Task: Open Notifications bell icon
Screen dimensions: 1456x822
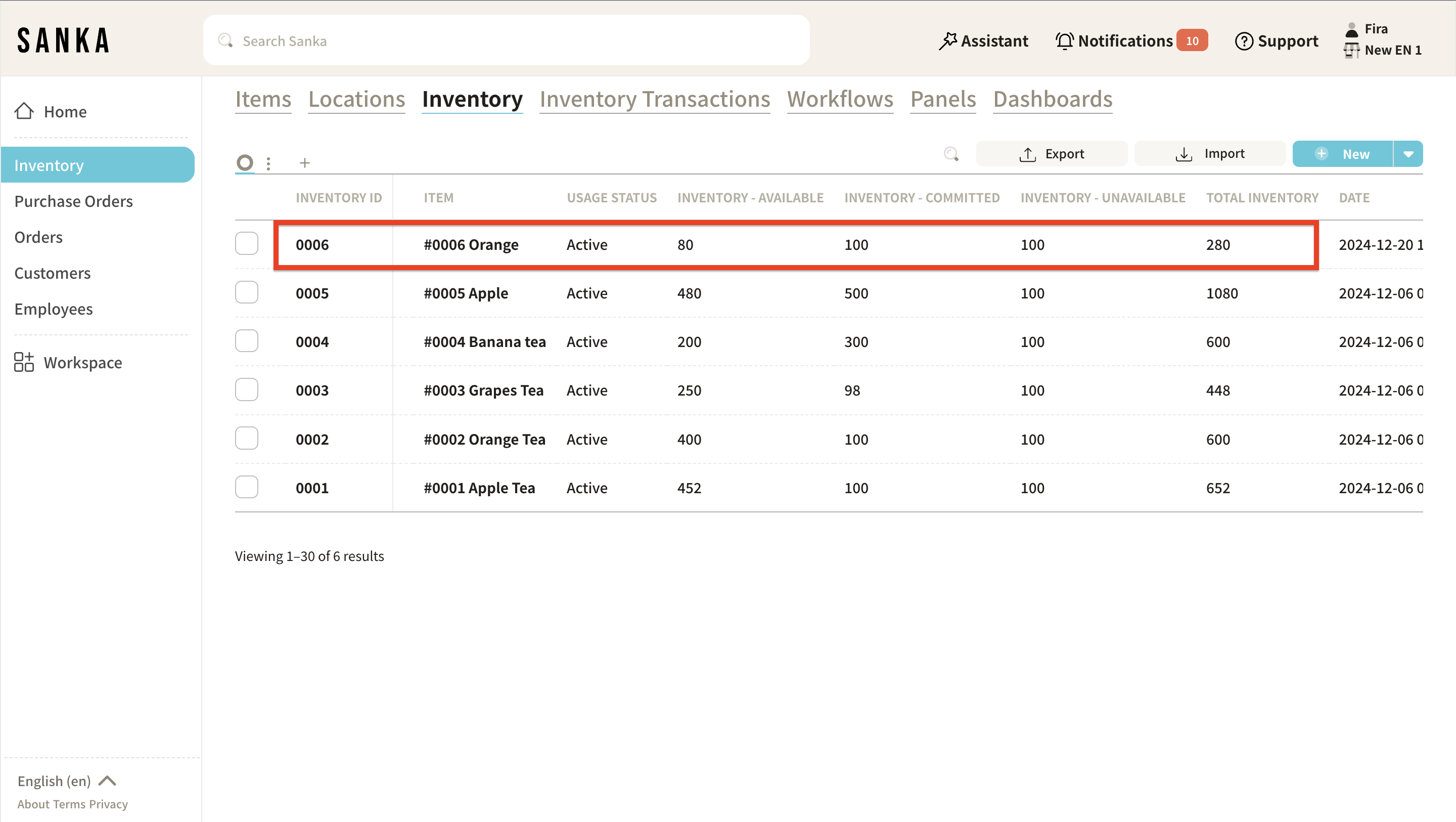Action: click(1064, 41)
